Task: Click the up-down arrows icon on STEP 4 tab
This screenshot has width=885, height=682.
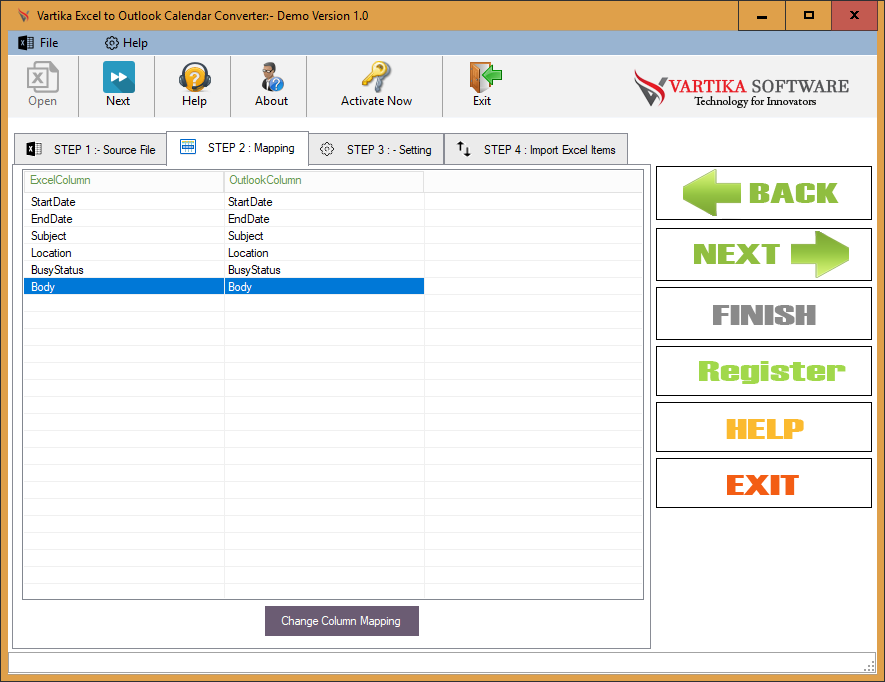Action: [x=463, y=149]
